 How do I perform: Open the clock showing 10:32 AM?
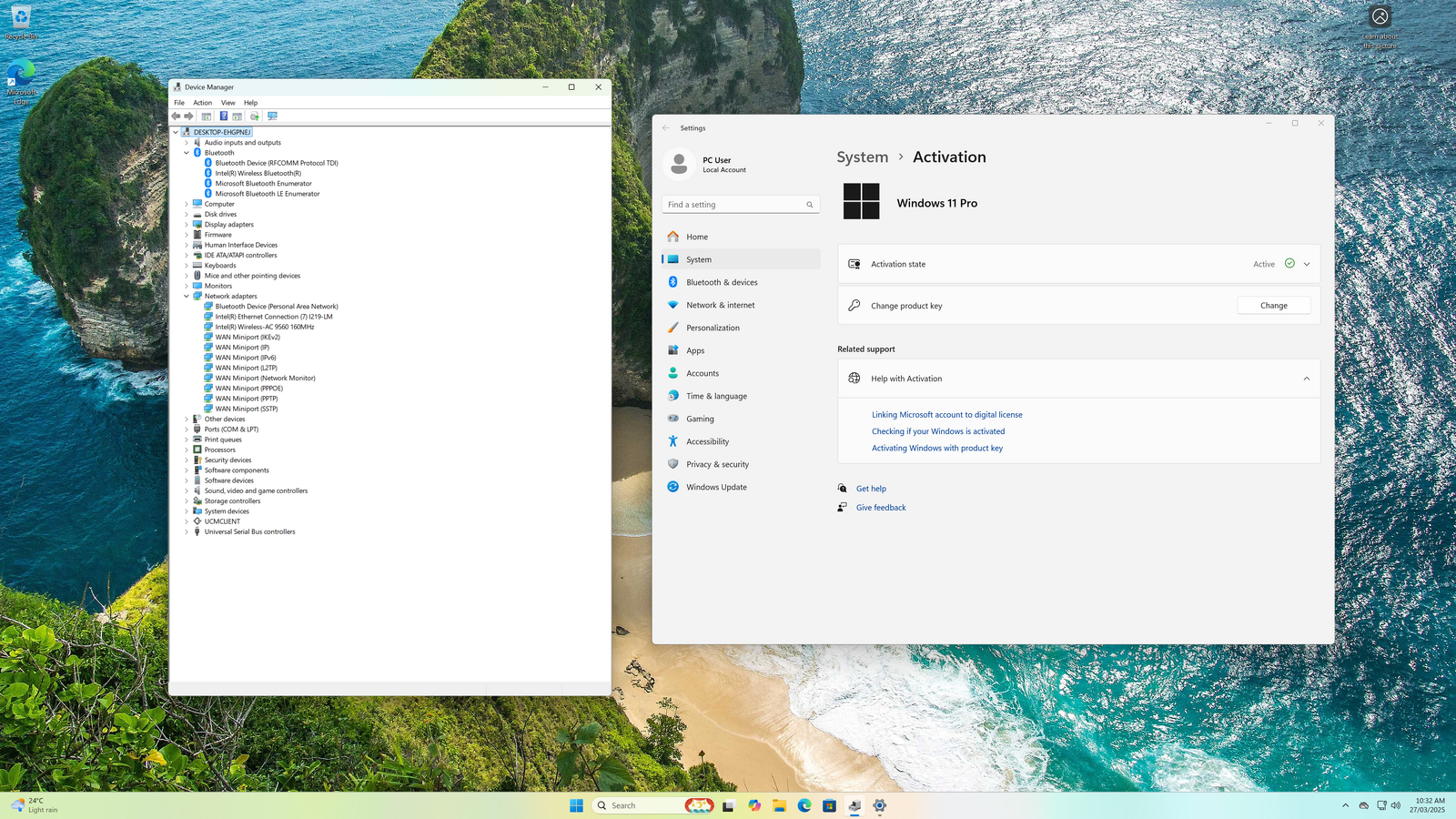click(1427, 805)
